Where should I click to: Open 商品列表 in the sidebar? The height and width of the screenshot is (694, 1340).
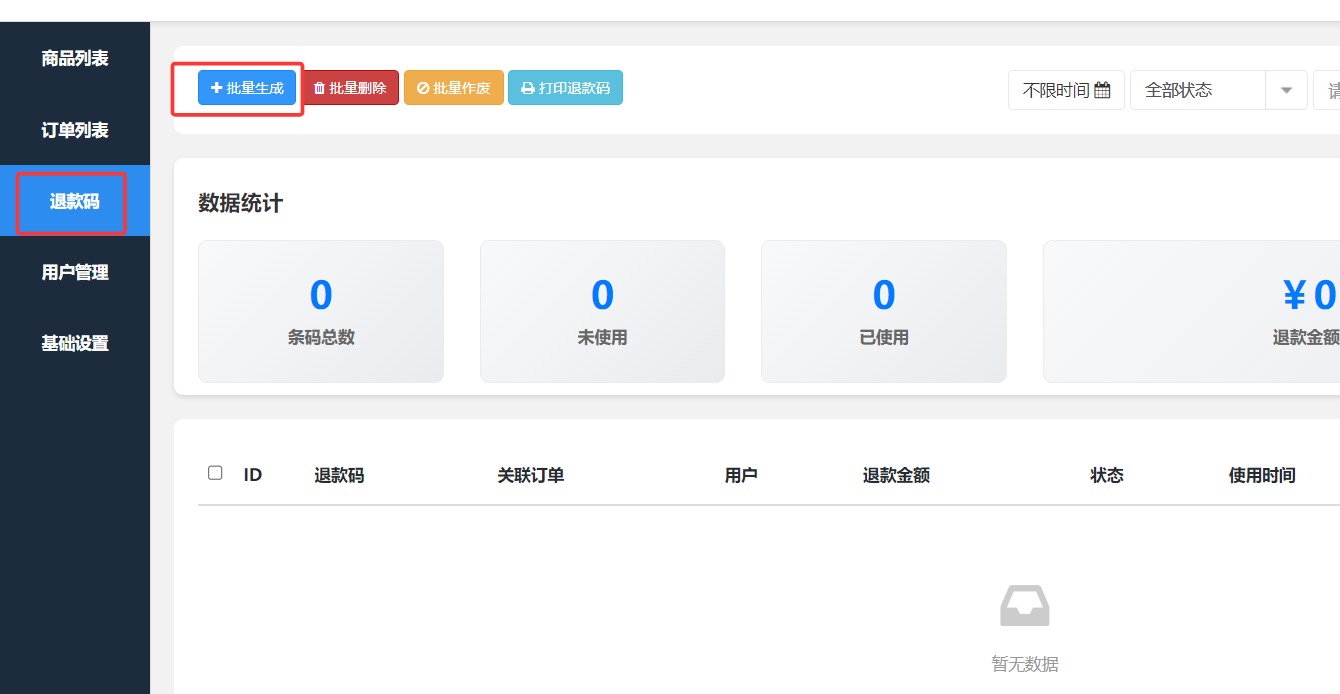click(x=75, y=58)
